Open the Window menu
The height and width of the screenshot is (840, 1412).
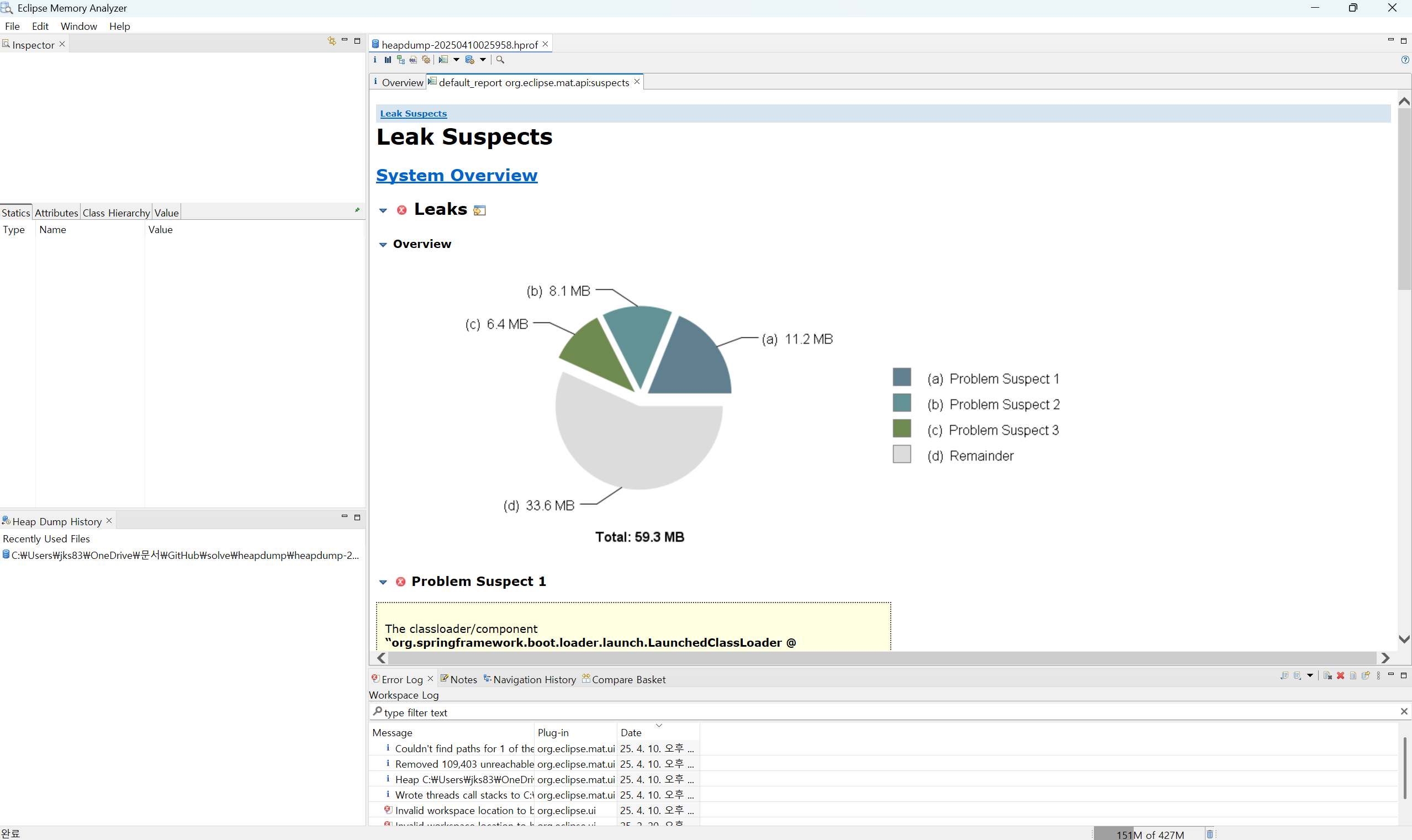pos(78,26)
